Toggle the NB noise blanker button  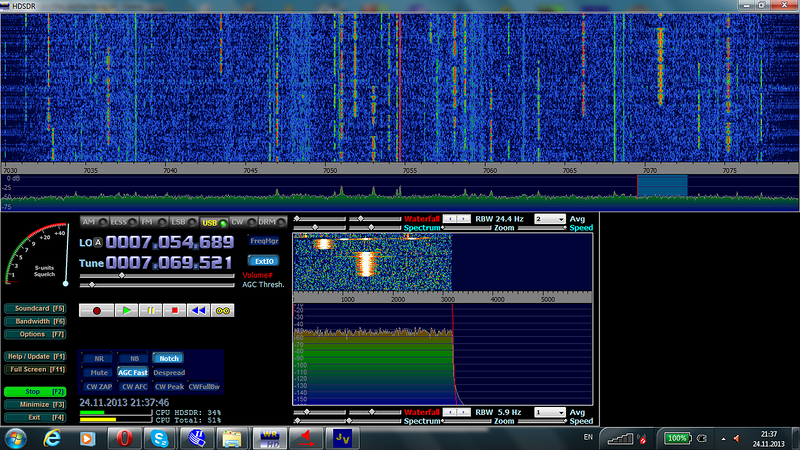134,358
